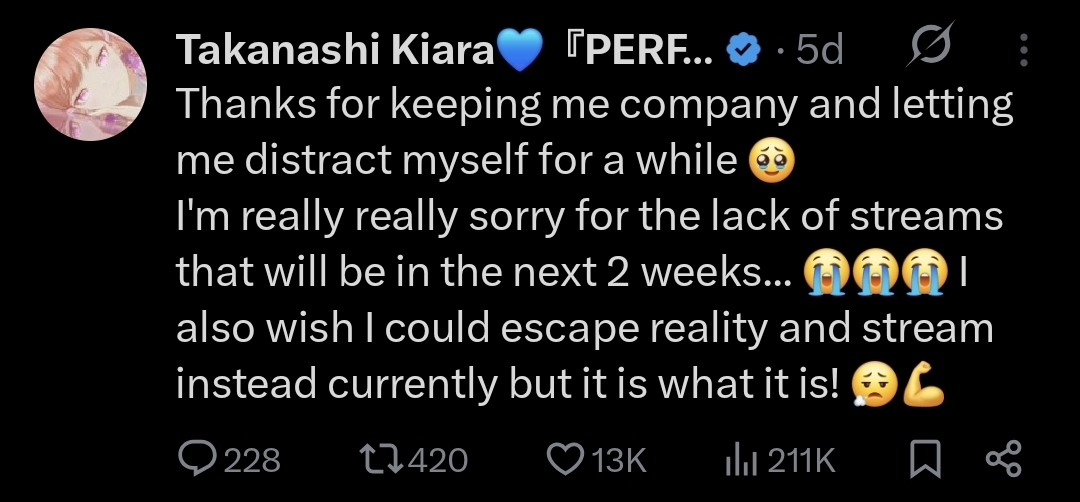The height and width of the screenshot is (502, 1080).
Task: Click the blue heart emoji in the name
Action: click(518, 50)
